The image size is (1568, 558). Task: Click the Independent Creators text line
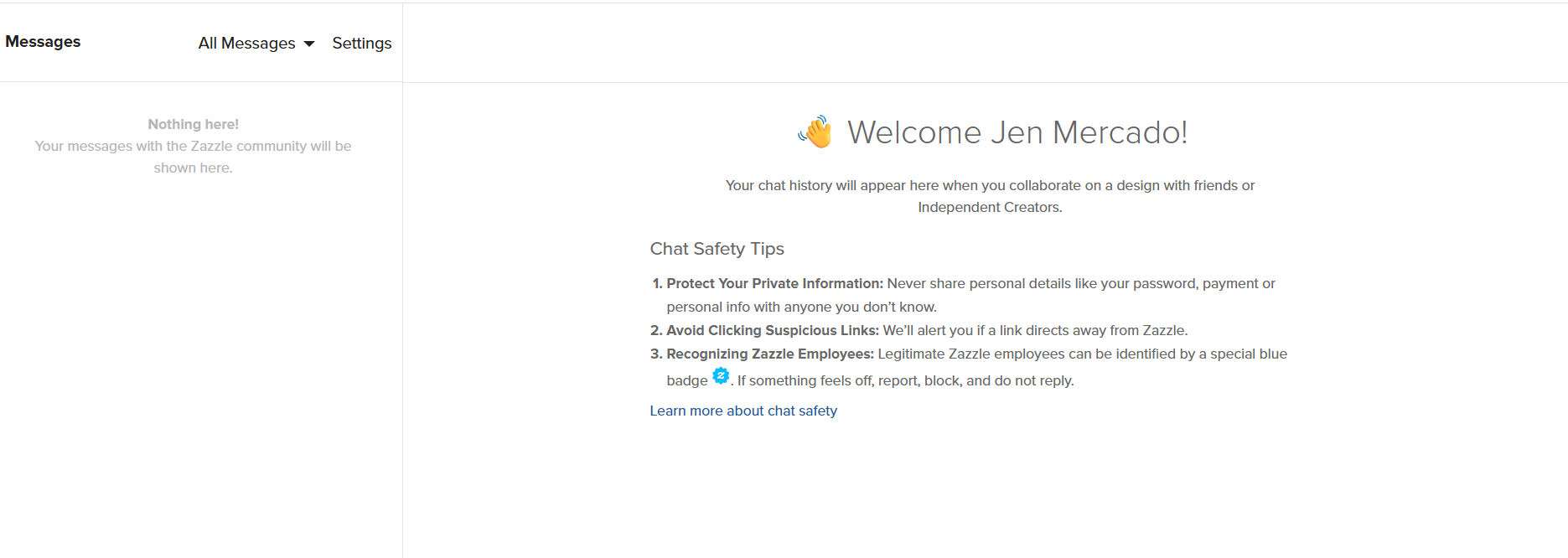[990, 207]
